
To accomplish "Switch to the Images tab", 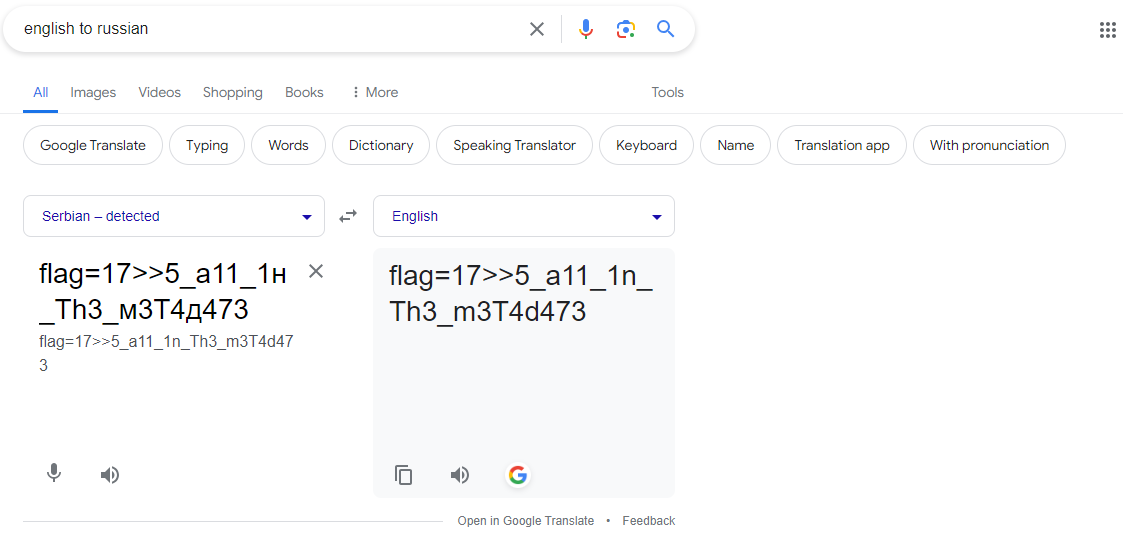I will (93, 92).
